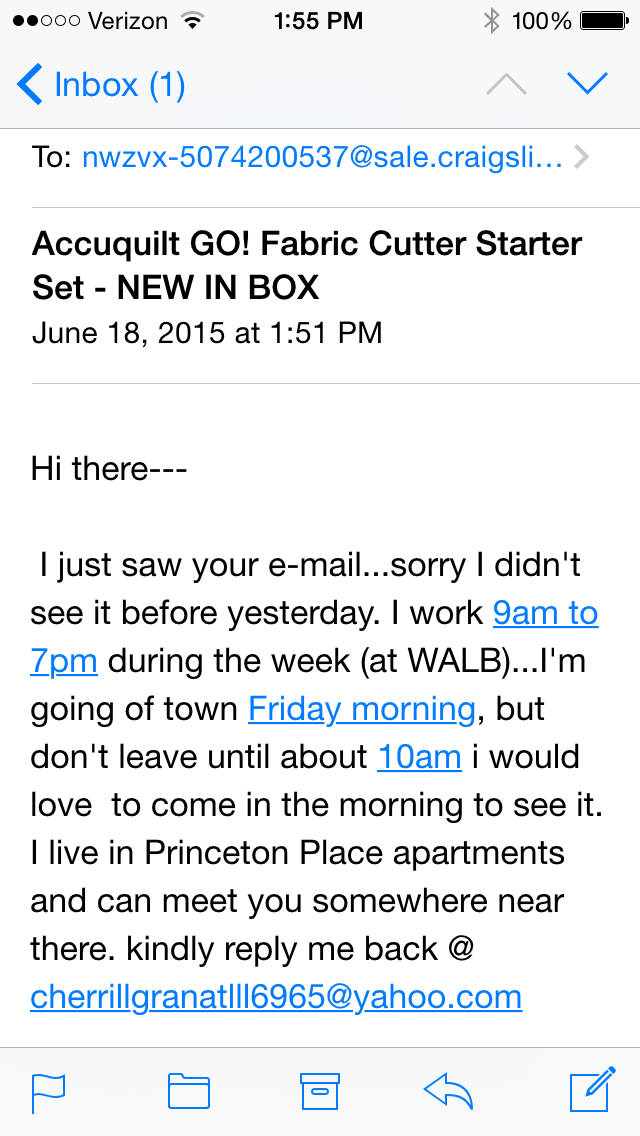Image resolution: width=640 pixels, height=1136 pixels.
Task: Tap the reply arrow icon
Action: click(x=449, y=1091)
